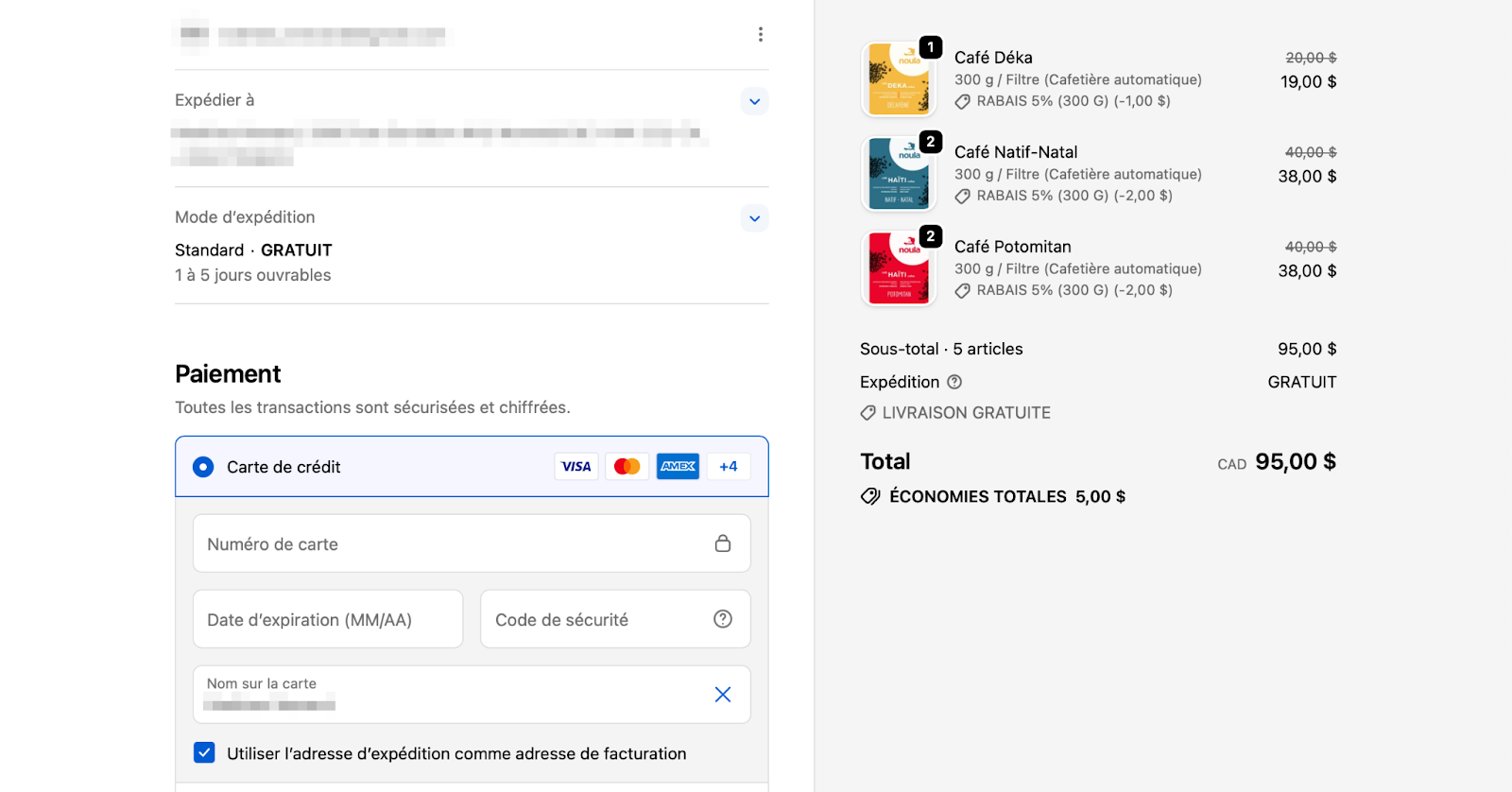Screen dimensions: 1512x792
Task: Show the +4 additional payment methods
Action: (x=728, y=466)
